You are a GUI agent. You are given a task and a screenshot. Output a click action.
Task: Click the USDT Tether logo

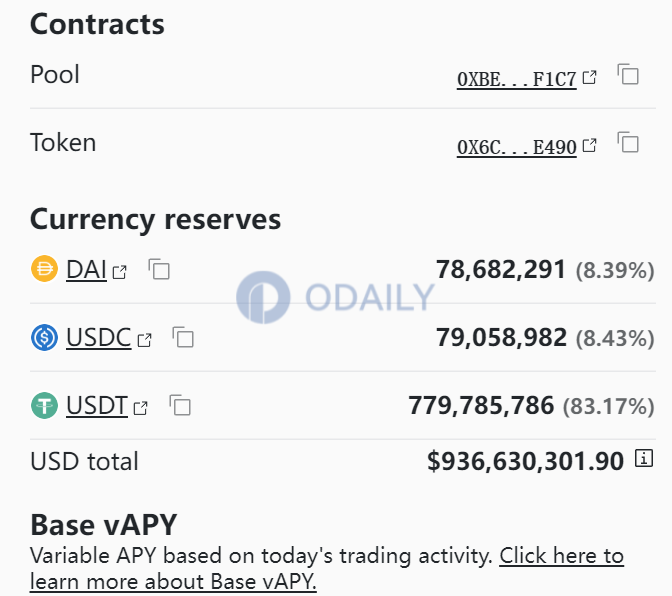(45, 406)
